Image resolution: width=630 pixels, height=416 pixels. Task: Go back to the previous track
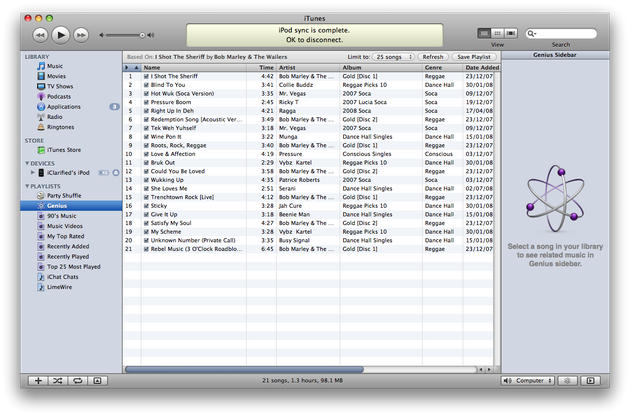pyautogui.click(x=38, y=34)
